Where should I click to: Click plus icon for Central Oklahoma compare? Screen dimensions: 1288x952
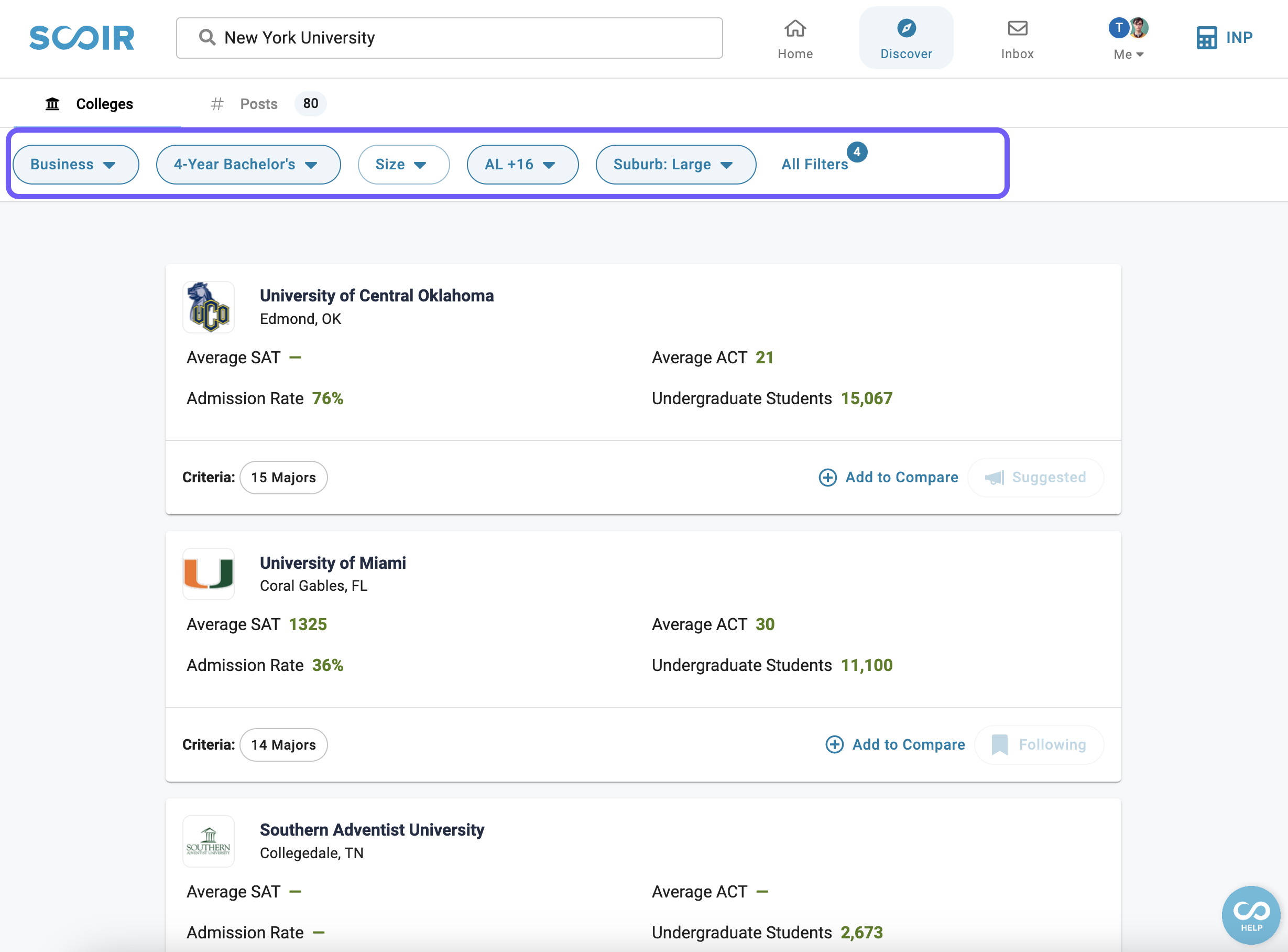pyautogui.click(x=827, y=477)
